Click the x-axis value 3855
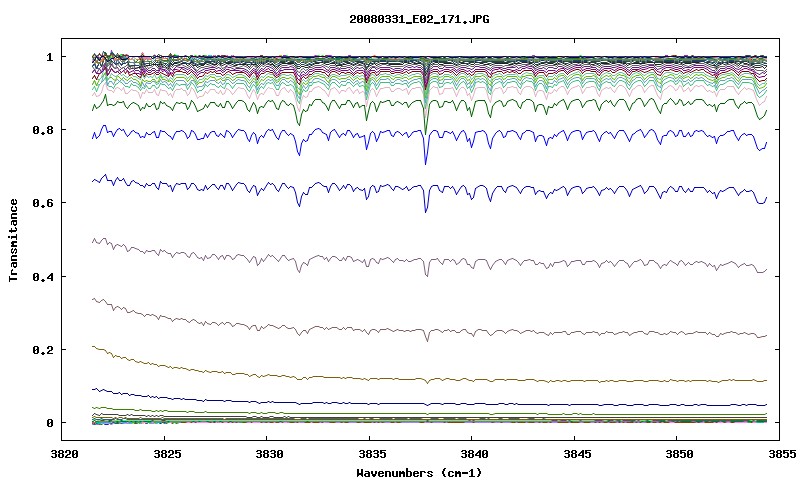Viewport: 800px width, 480px height. click(782, 454)
